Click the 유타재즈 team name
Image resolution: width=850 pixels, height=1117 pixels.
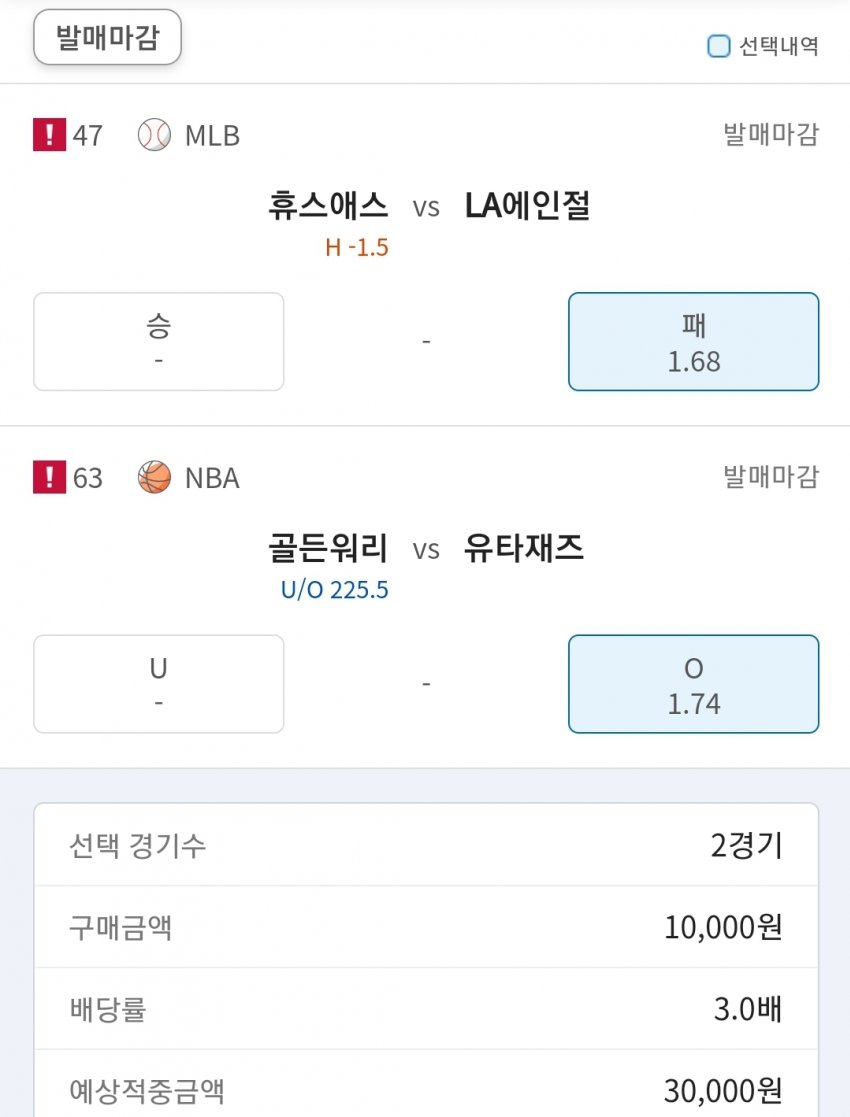click(x=524, y=548)
